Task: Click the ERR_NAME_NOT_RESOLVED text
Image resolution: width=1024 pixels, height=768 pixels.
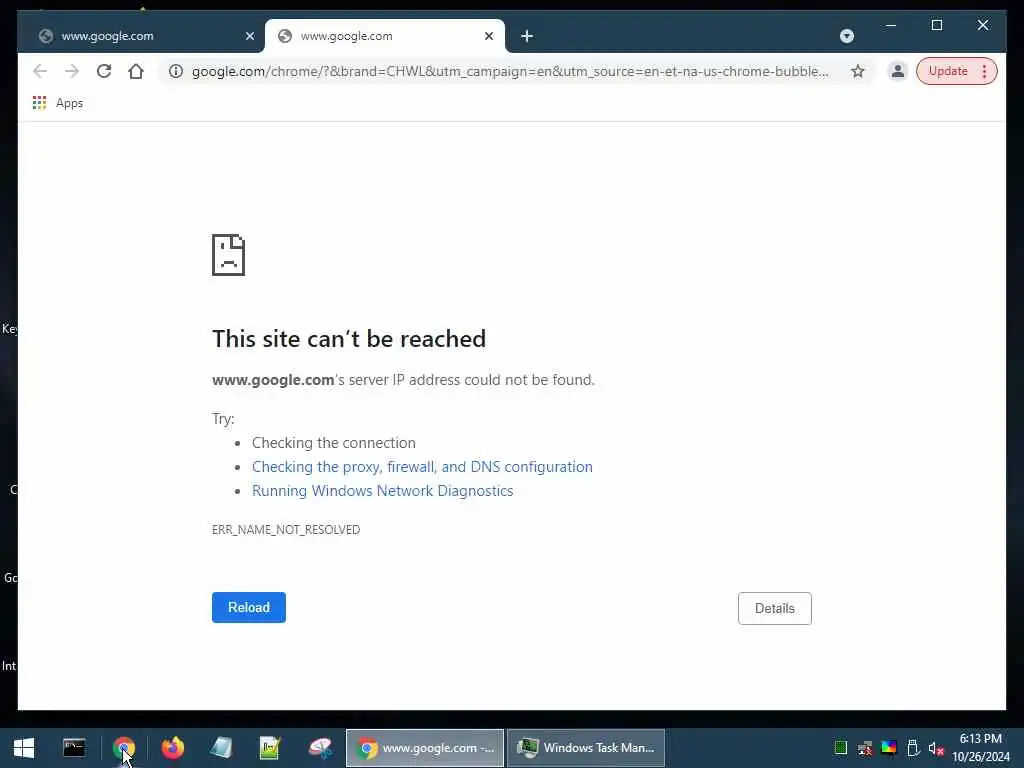Action: 286,530
